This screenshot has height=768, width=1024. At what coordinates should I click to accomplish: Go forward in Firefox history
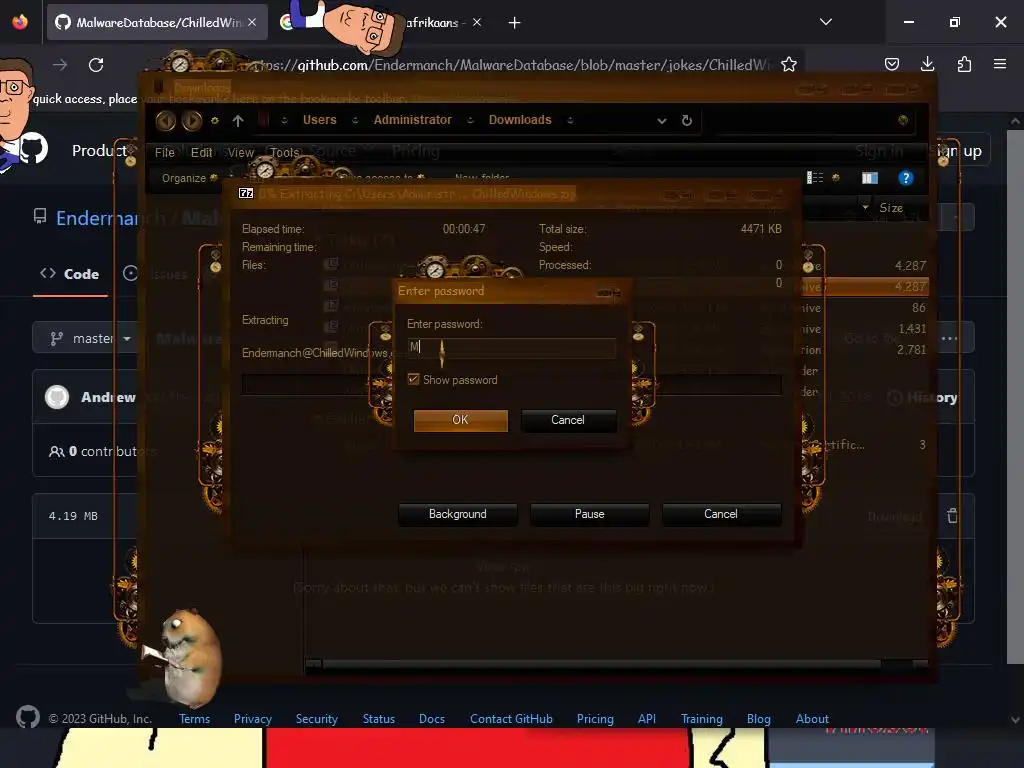(60, 65)
